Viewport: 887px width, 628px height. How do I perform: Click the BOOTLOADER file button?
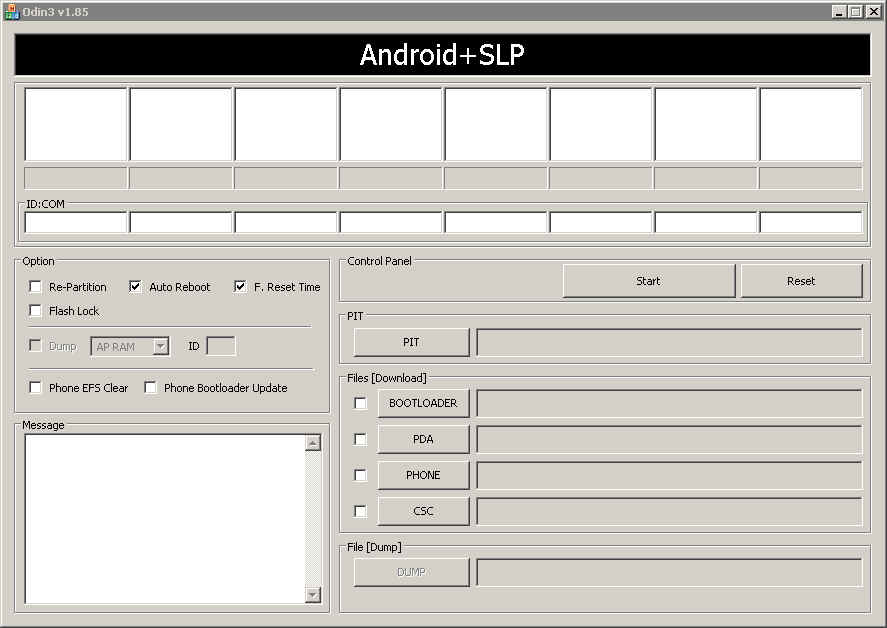(423, 403)
